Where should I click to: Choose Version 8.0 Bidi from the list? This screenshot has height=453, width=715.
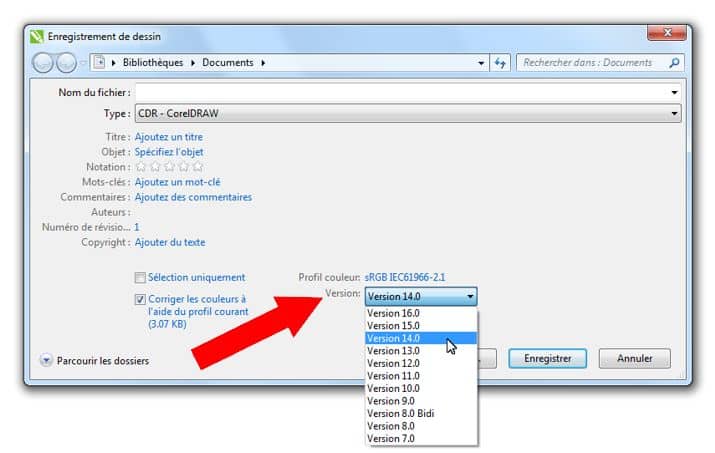(x=400, y=413)
